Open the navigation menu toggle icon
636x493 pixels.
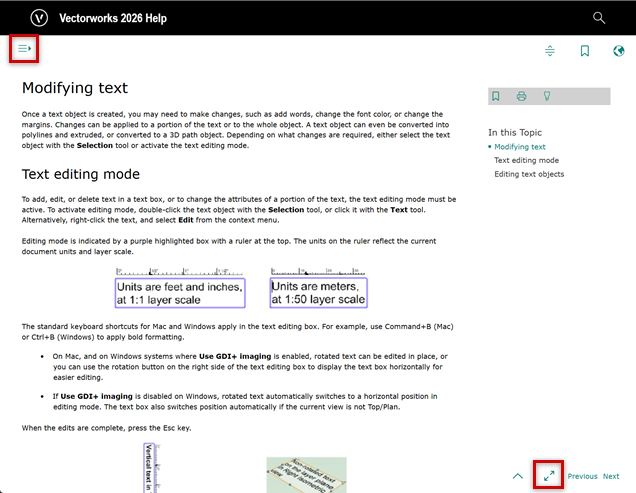(24, 48)
